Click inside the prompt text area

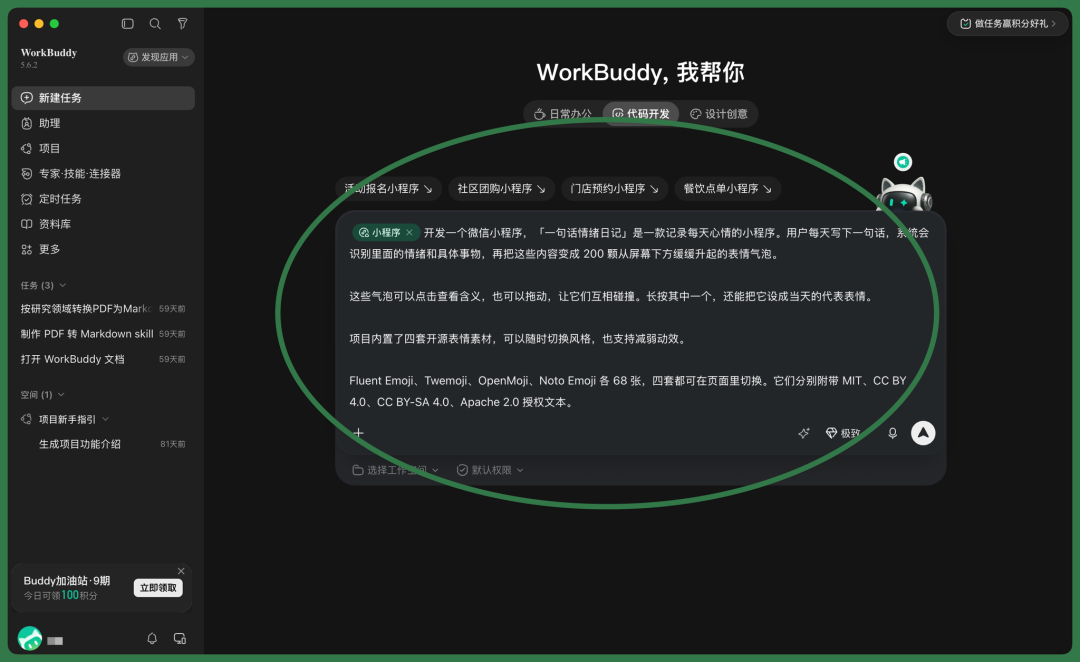tap(640, 317)
